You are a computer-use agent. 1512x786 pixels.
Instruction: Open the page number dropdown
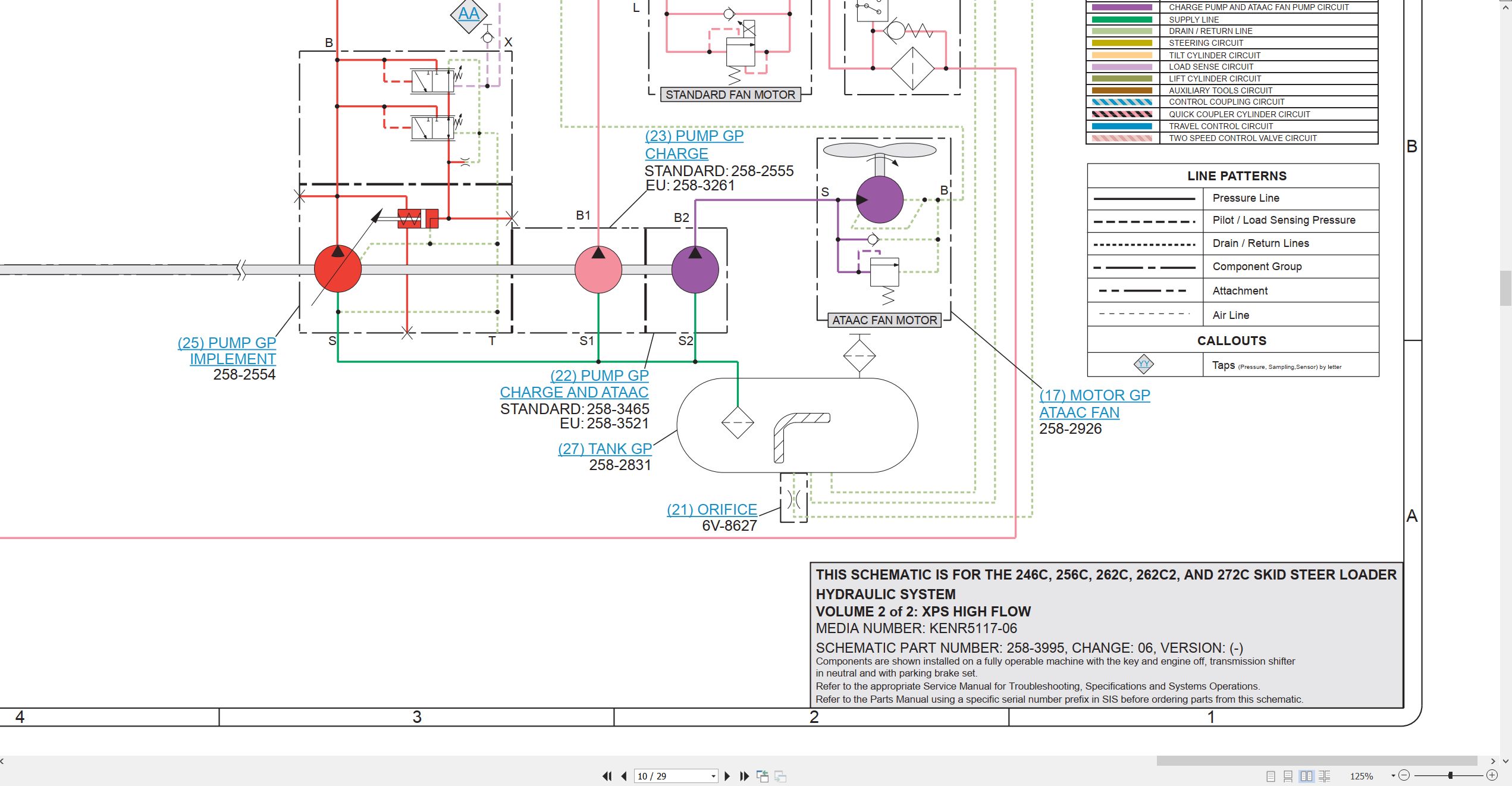click(x=713, y=776)
